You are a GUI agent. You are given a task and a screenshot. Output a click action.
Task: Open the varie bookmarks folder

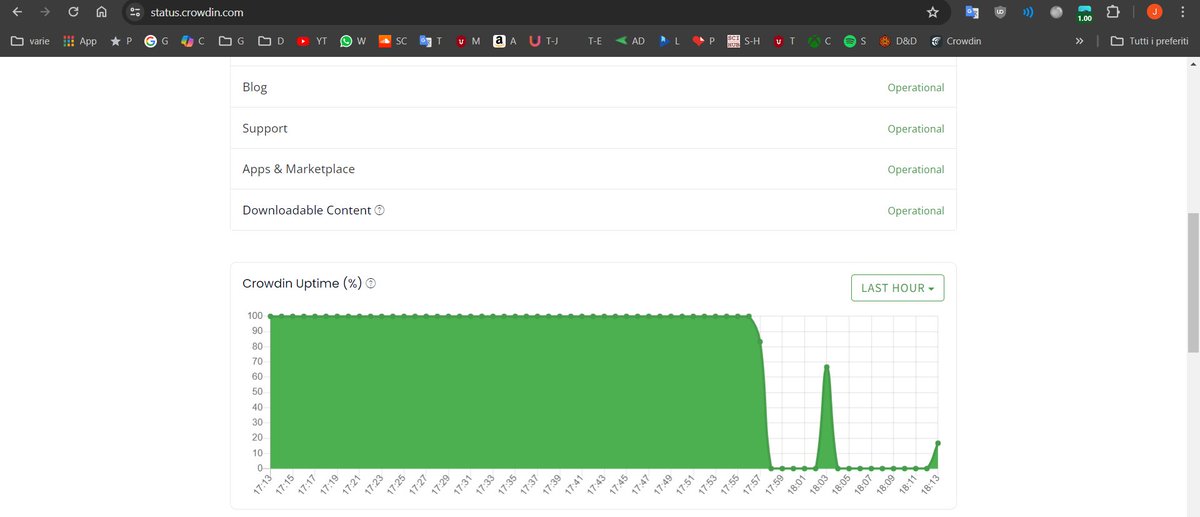pyautogui.click(x=30, y=41)
